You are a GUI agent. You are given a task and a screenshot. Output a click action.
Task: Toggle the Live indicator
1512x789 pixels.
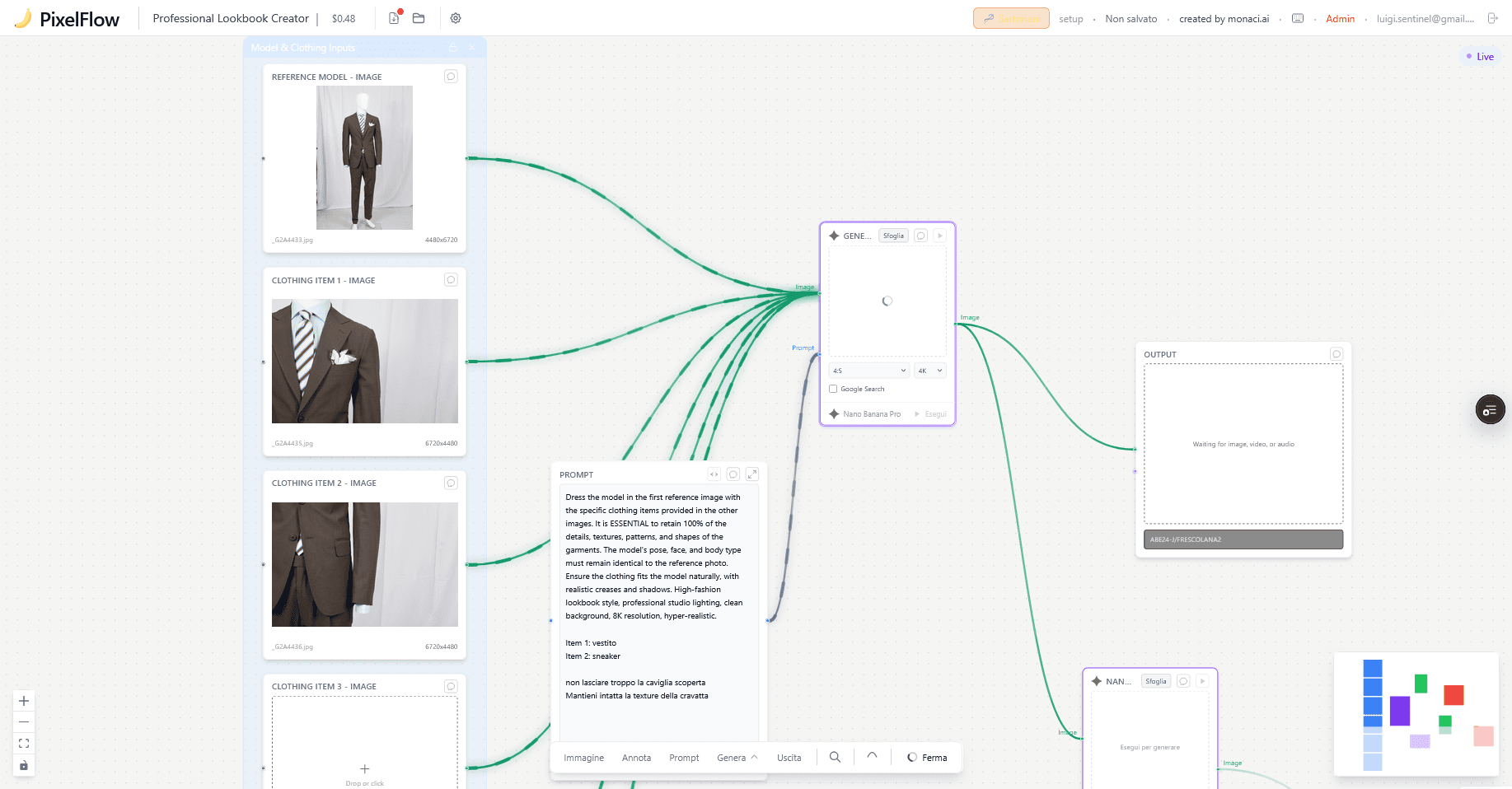coord(1481,56)
